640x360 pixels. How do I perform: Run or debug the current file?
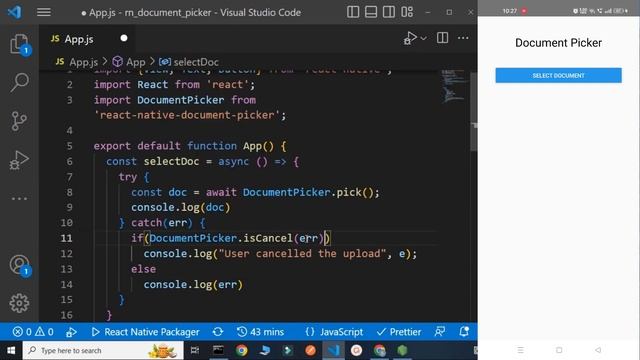click(x=410, y=38)
